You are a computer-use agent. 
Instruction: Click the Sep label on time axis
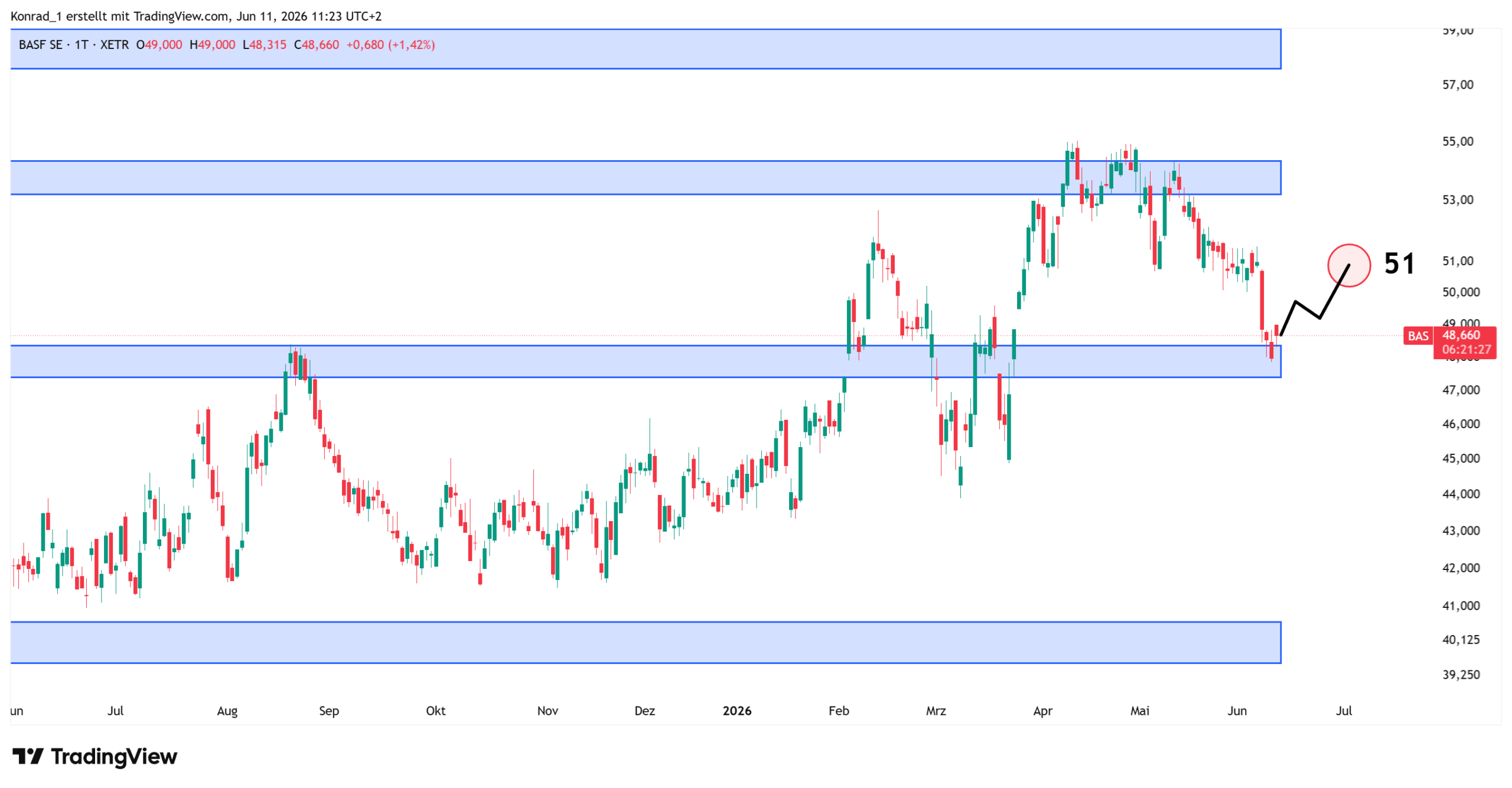(x=329, y=711)
